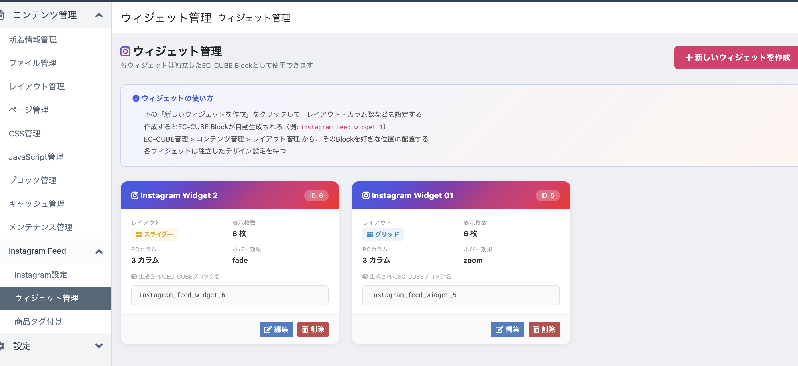The width and height of the screenshot is (798, 366).
Task: Click the info icon beside ウィジェットの使い方
Action: click(x=135, y=98)
